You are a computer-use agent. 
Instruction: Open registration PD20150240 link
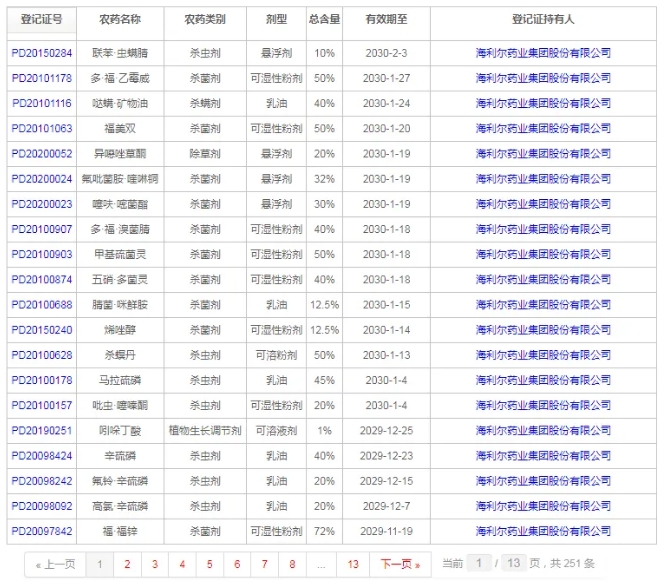click(x=42, y=330)
